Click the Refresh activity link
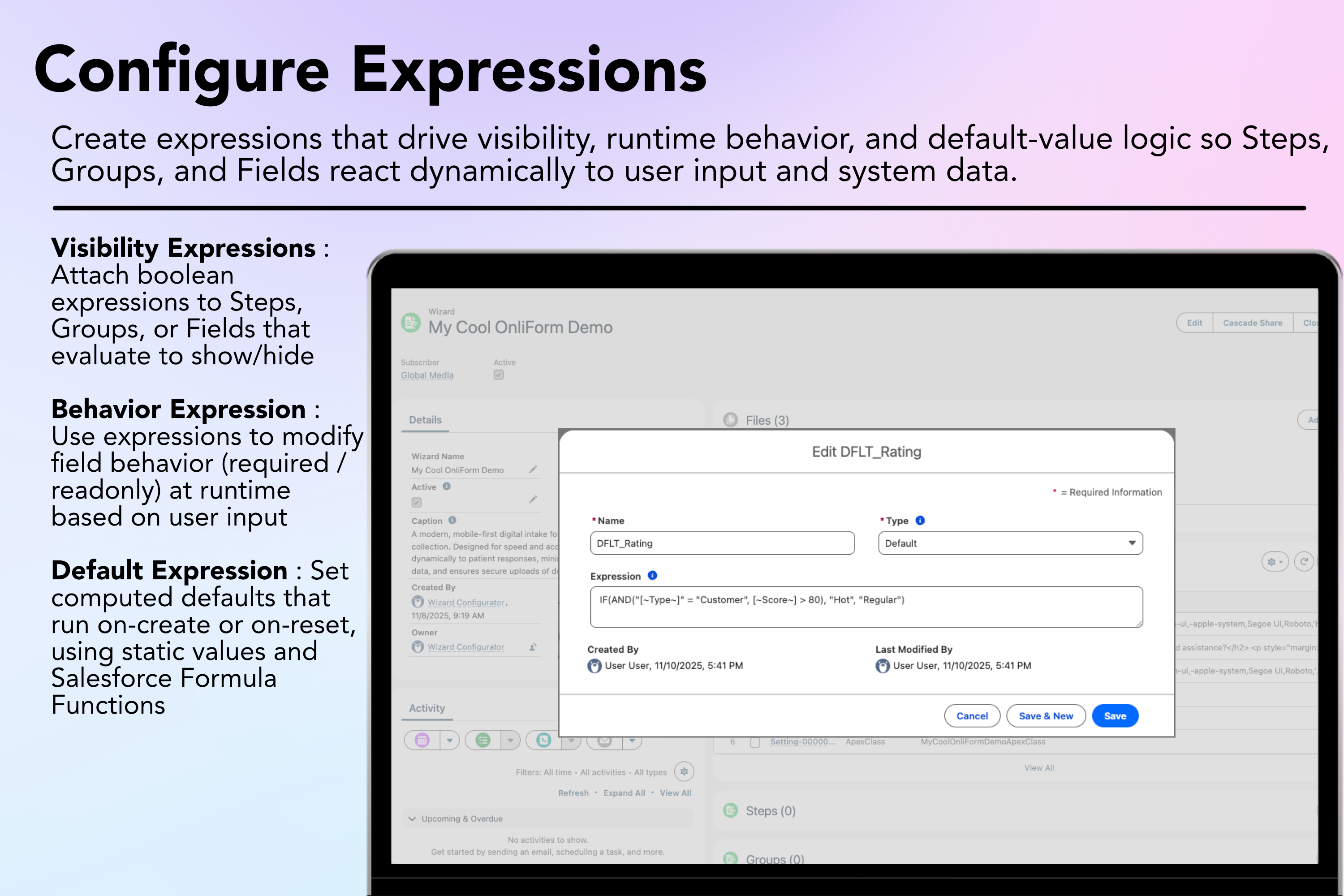The width and height of the screenshot is (1344, 896). pos(573,793)
